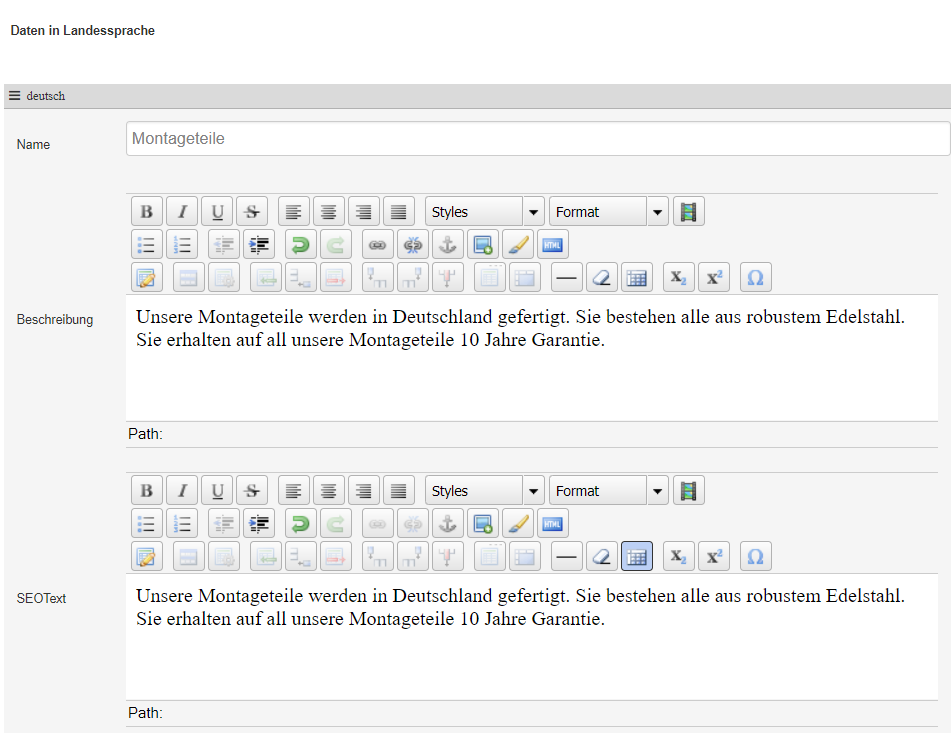Screen dimensions: 951x750
Task: Click the undo arrow in the Beschreibung toolbar
Action: pos(300,244)
